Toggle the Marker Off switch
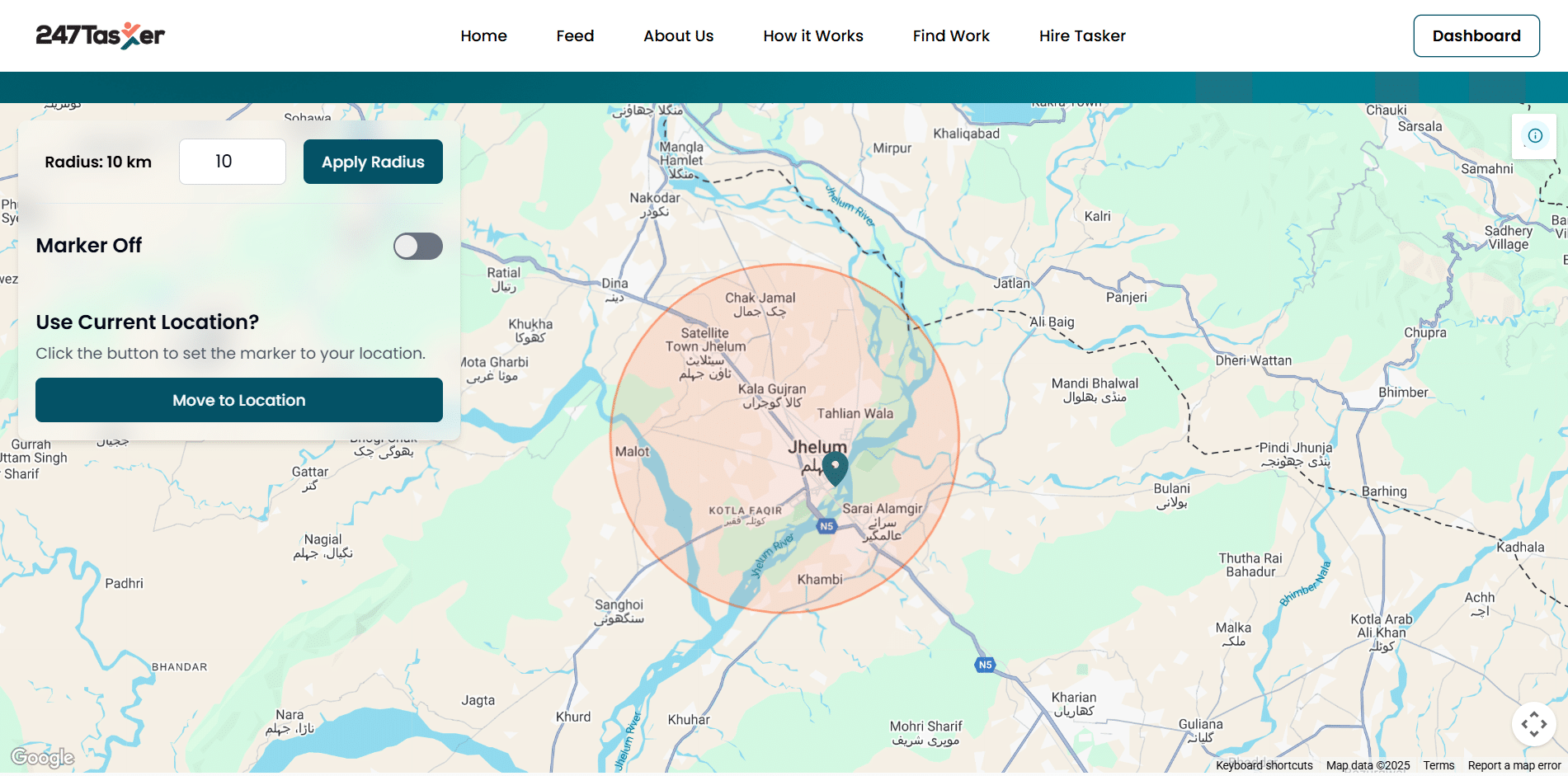Screen dimensions: 1568x776 417,246
